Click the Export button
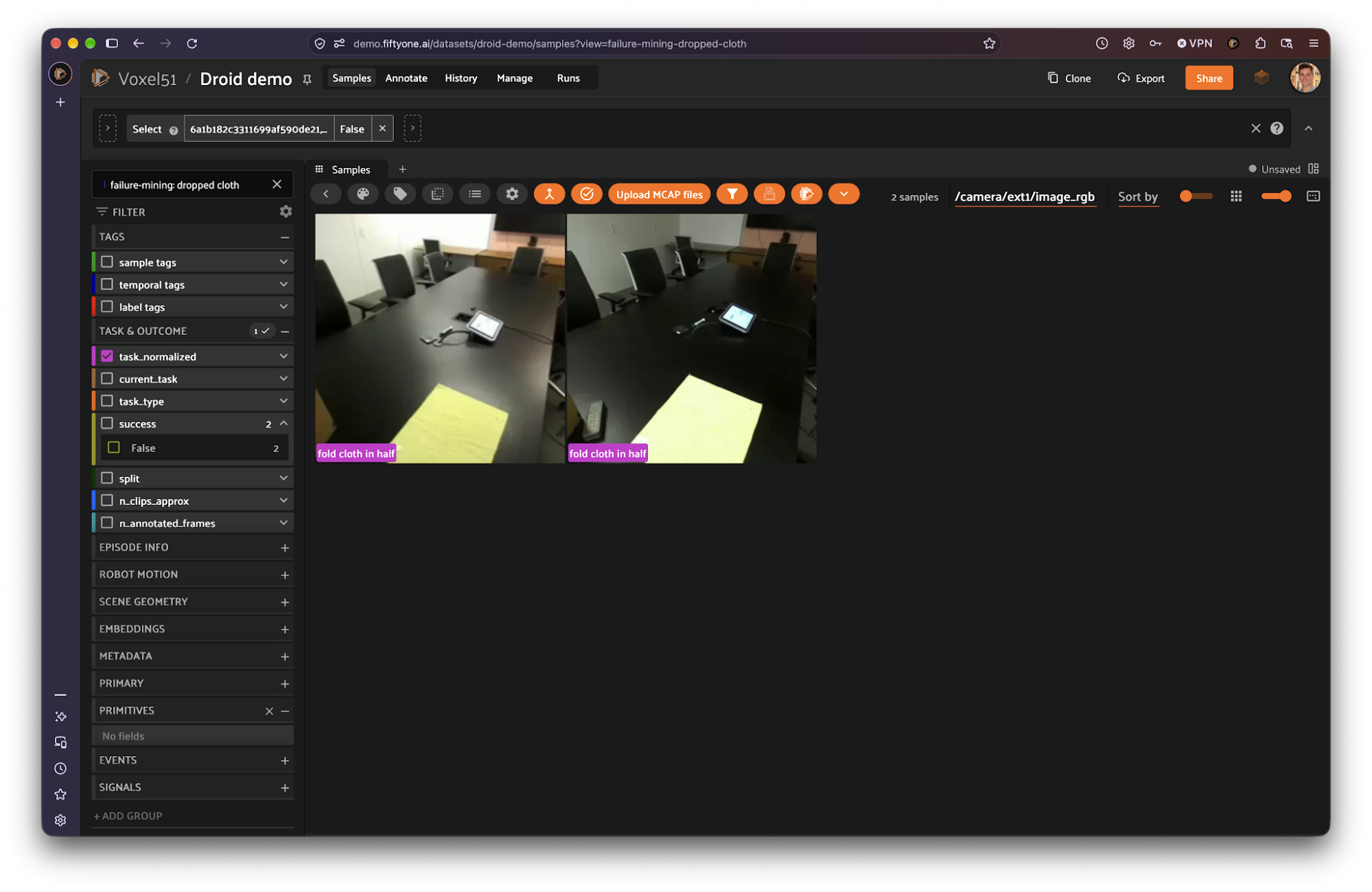The width and height of the screenshot is (1372, 892). click(1141, 78)
